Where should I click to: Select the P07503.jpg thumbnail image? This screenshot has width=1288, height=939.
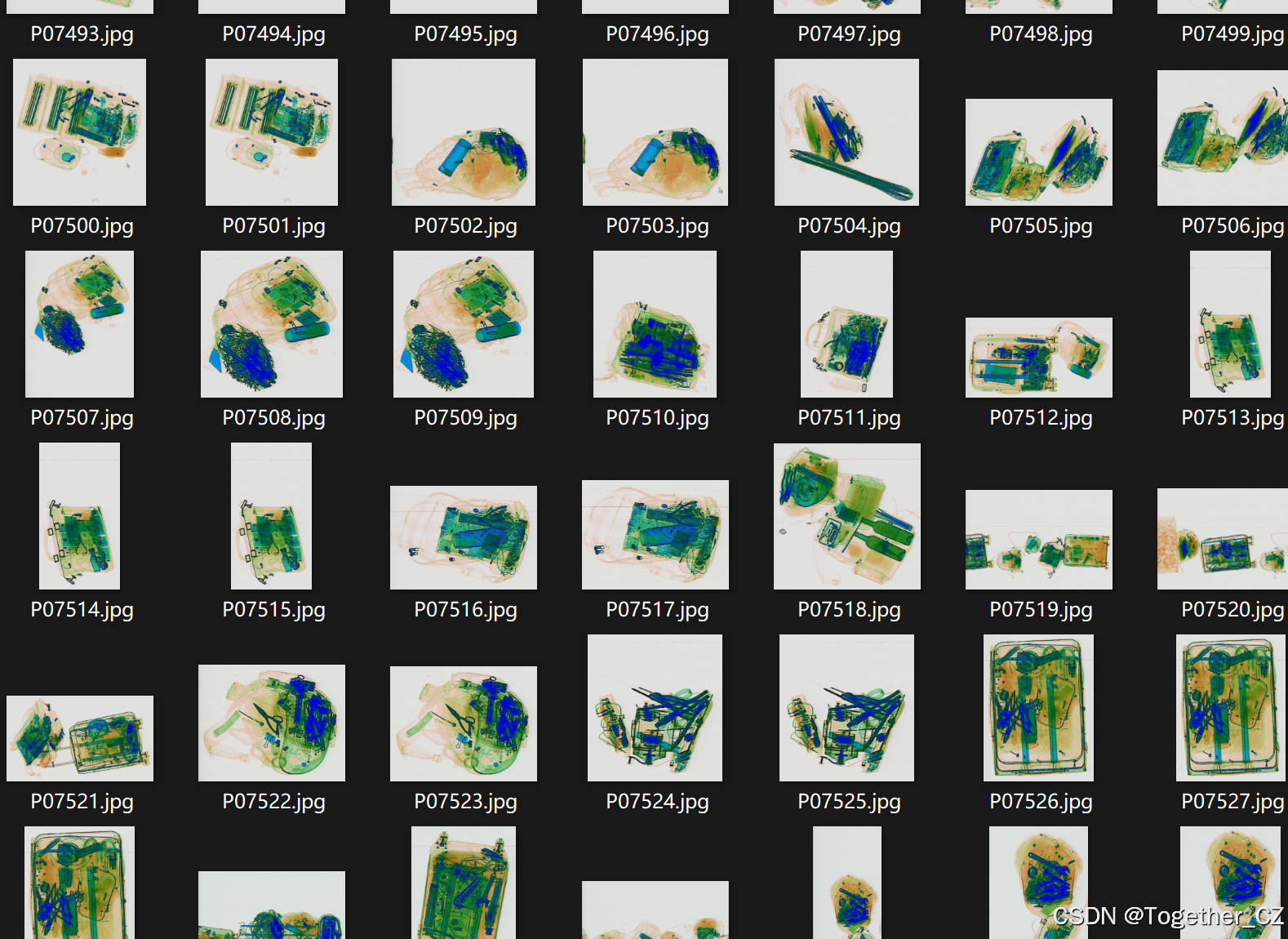pyautogui.click(x=655, y=132)
